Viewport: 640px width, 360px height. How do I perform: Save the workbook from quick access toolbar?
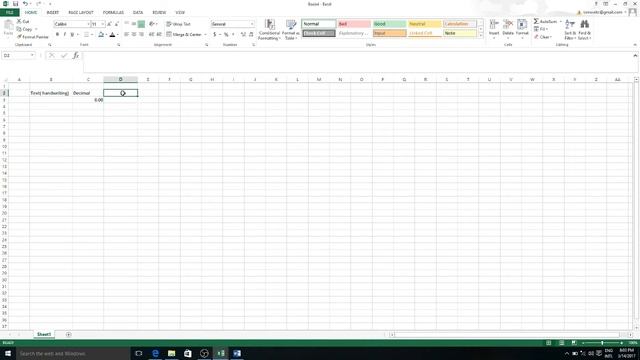click(x=16, y=4)
